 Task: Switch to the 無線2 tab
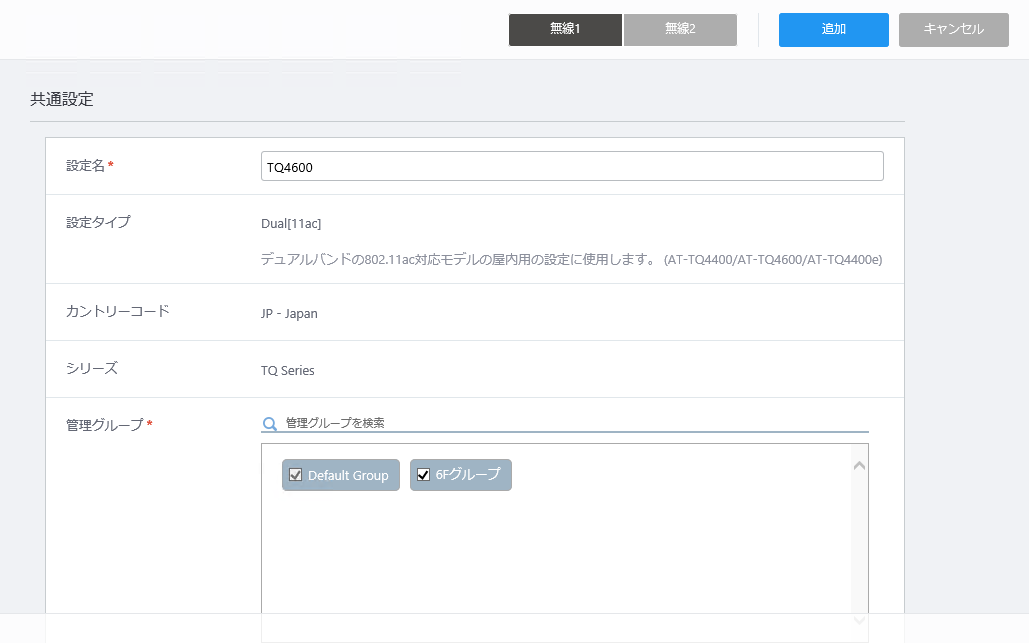pos(680,30)
